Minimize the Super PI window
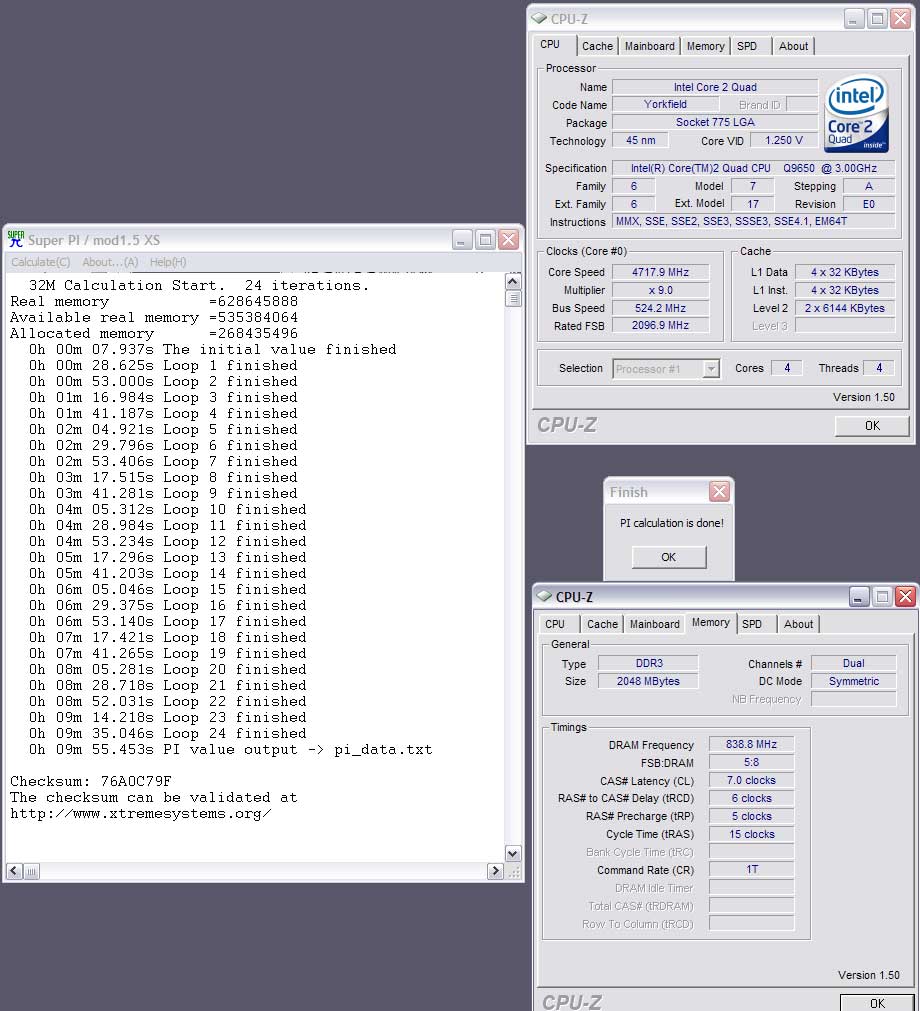920x1011 pixels. pyautogui.click(x=461, y=240)
